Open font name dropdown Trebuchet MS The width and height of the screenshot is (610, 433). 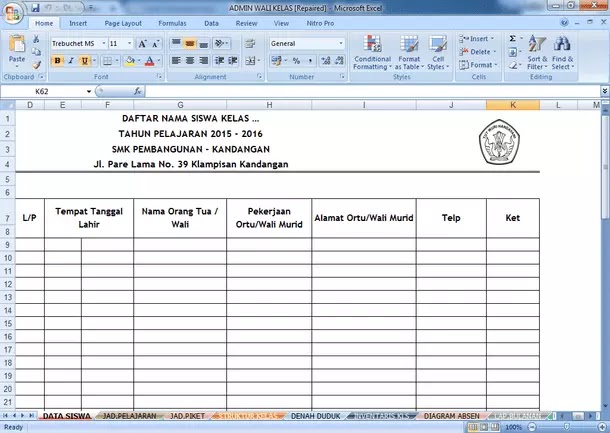[x=104, y=44]
